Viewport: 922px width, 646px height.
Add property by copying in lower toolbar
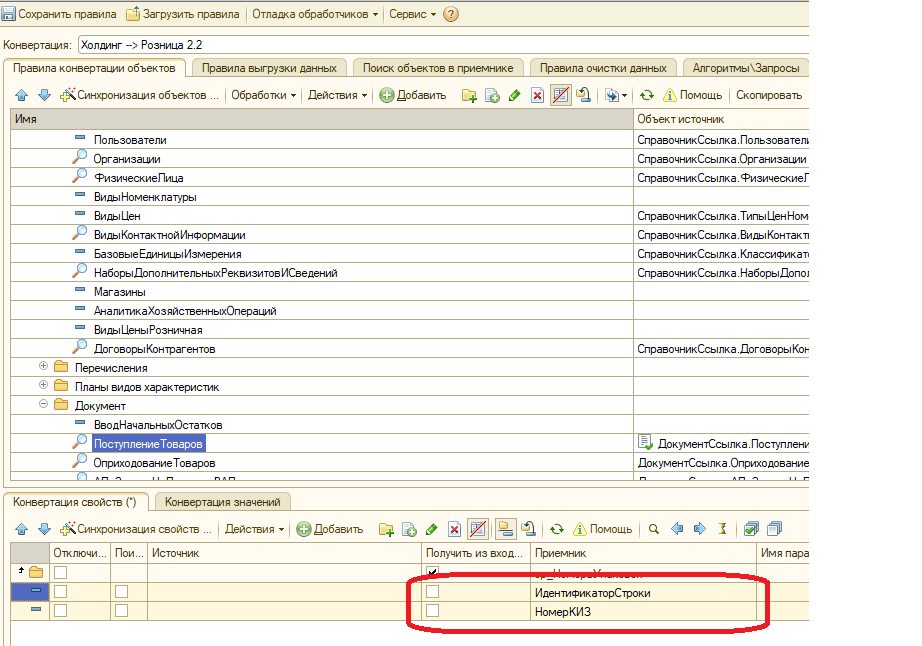409,529
